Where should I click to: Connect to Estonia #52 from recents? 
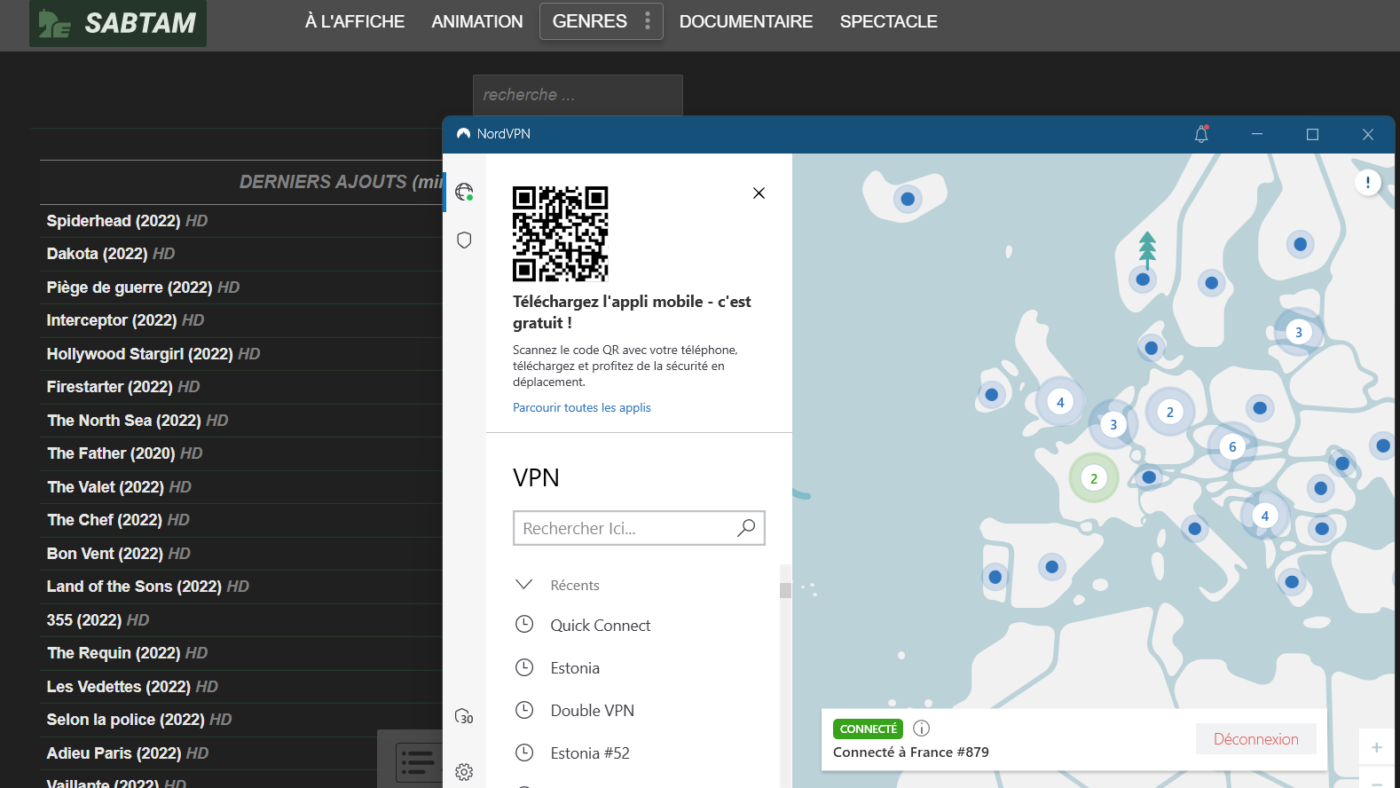[x=590, y=753]
